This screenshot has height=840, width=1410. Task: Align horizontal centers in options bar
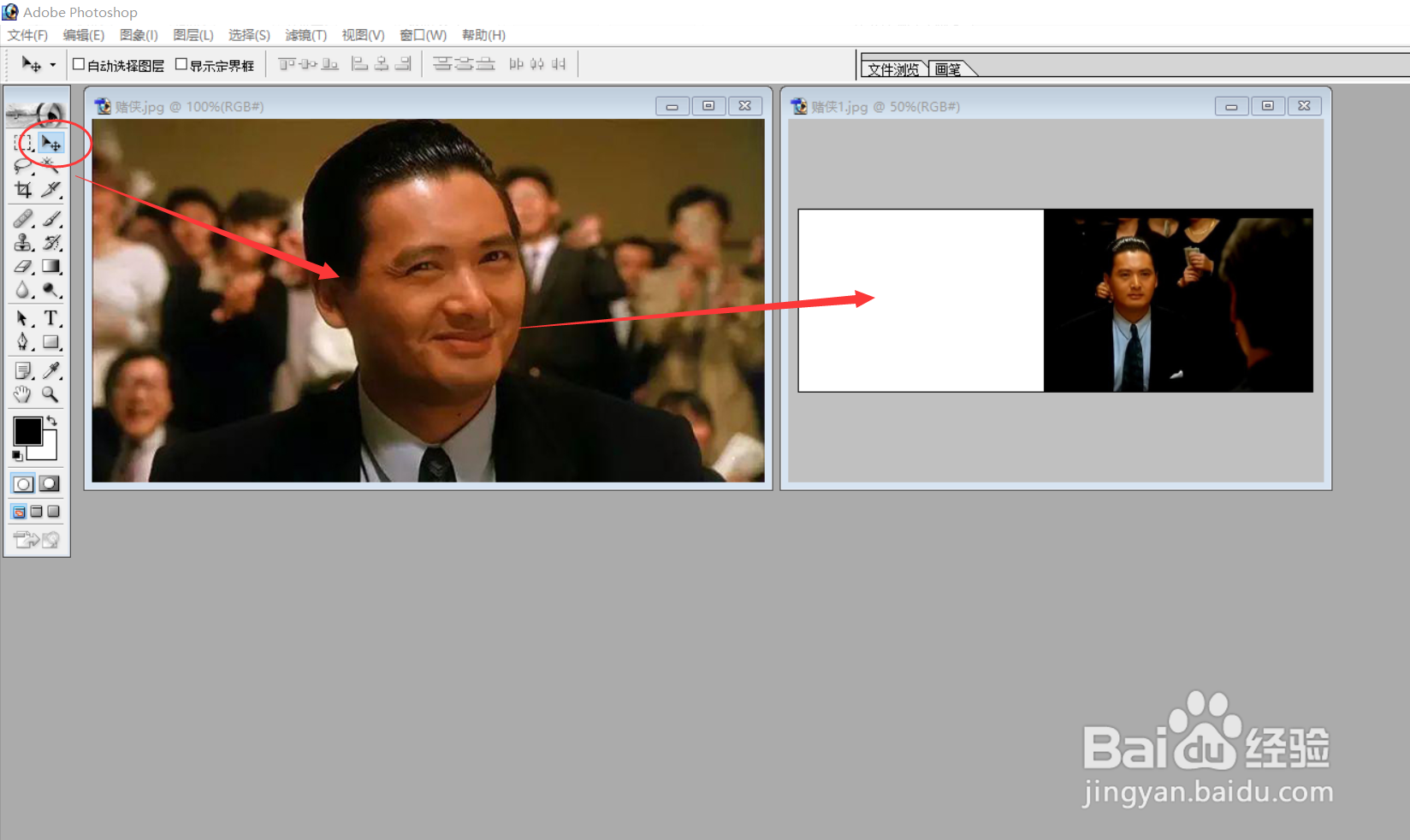[x=382, y=64]
